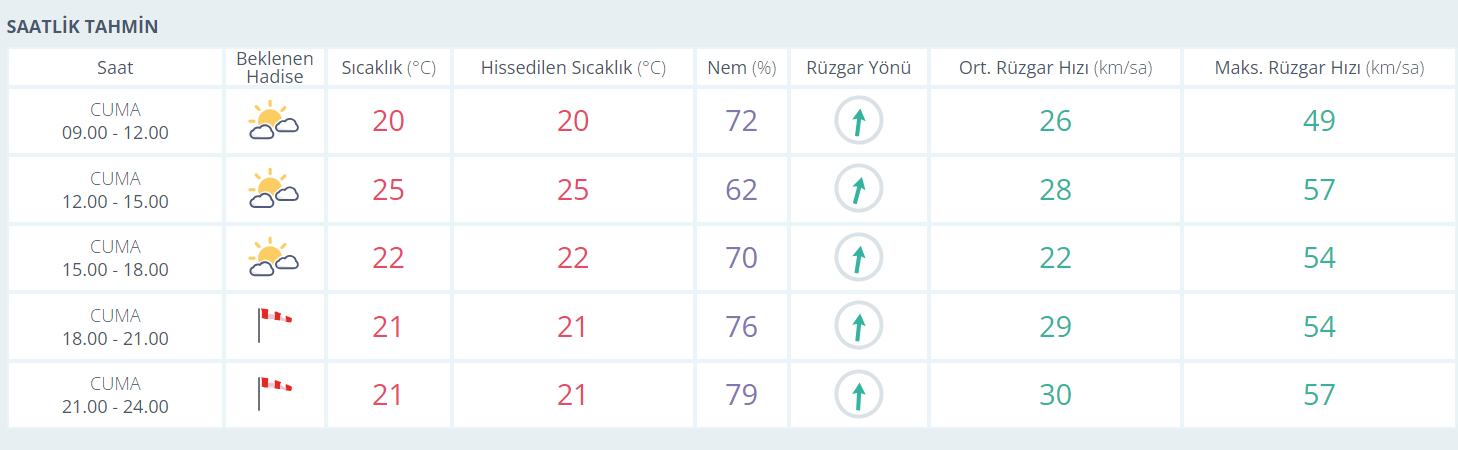Click the Ort. Rüzgar Hızı column header
Image resolution: width=1458 pixels, height=450 pixels.
tap(1055, 68)
